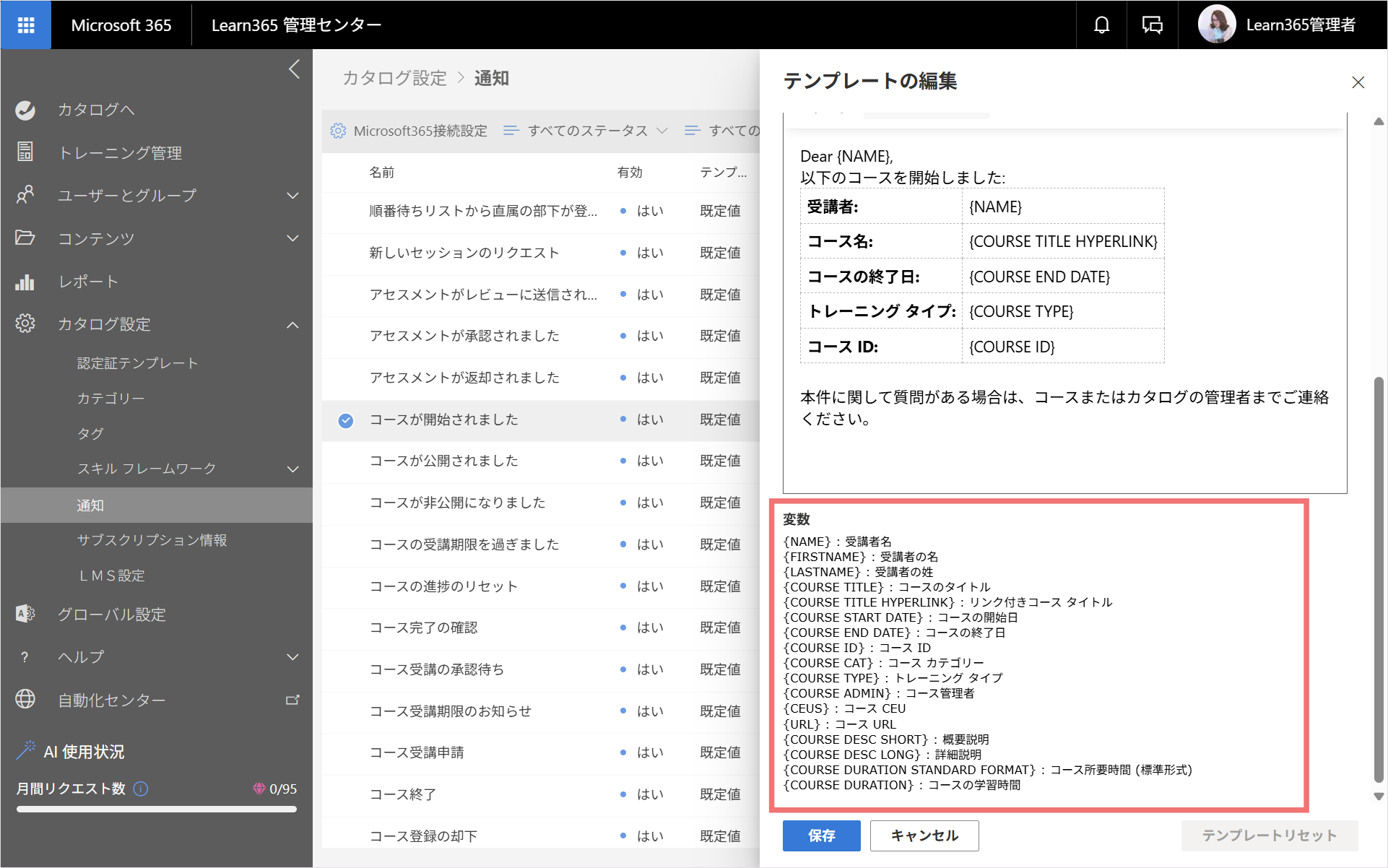Show info for 月間リクエスト数
Viewport: 1388px width, 868px height.
pos(142,789)
